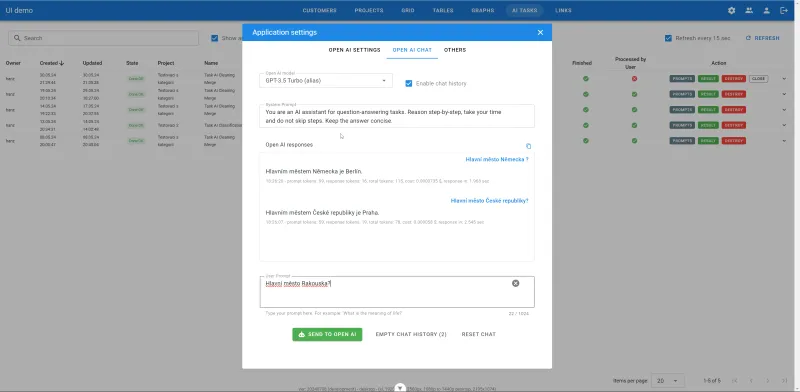Toggle the Refresh every 15 sec checkbox
Image resolution: width=800 pixels, height=392 pixels.
click(x=668, y=38)
